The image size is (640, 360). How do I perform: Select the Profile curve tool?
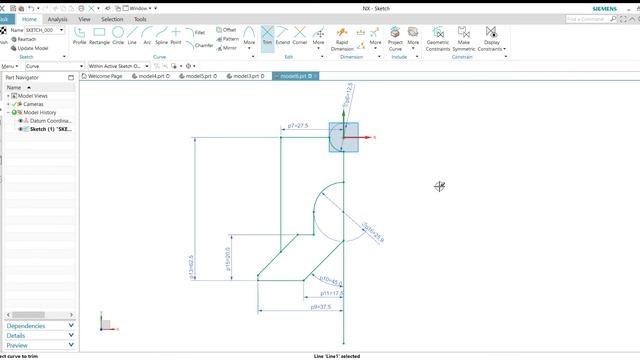(x=80, y=36)
